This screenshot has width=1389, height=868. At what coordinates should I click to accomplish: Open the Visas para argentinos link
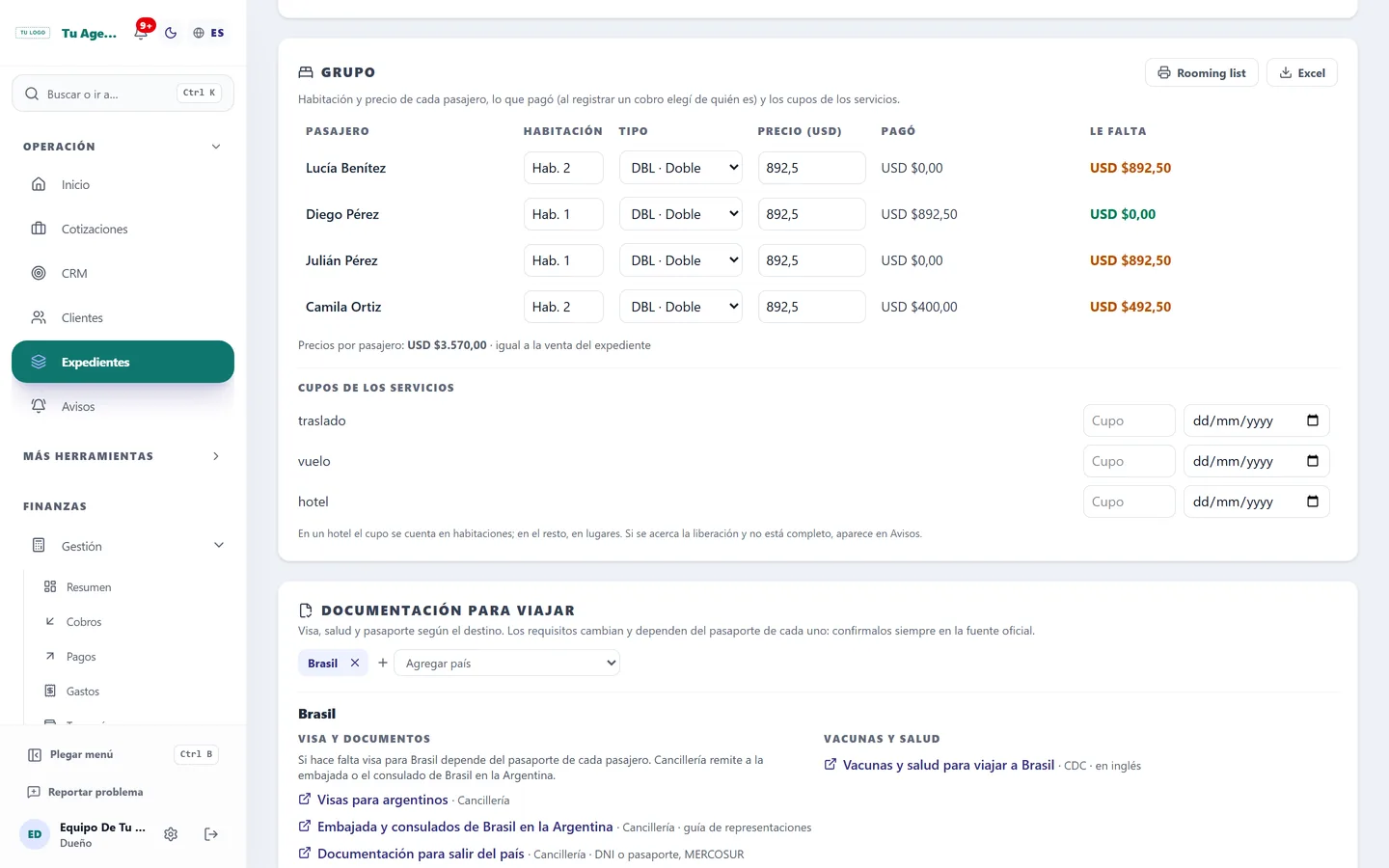pyautogui.click(x=383, y=800)
